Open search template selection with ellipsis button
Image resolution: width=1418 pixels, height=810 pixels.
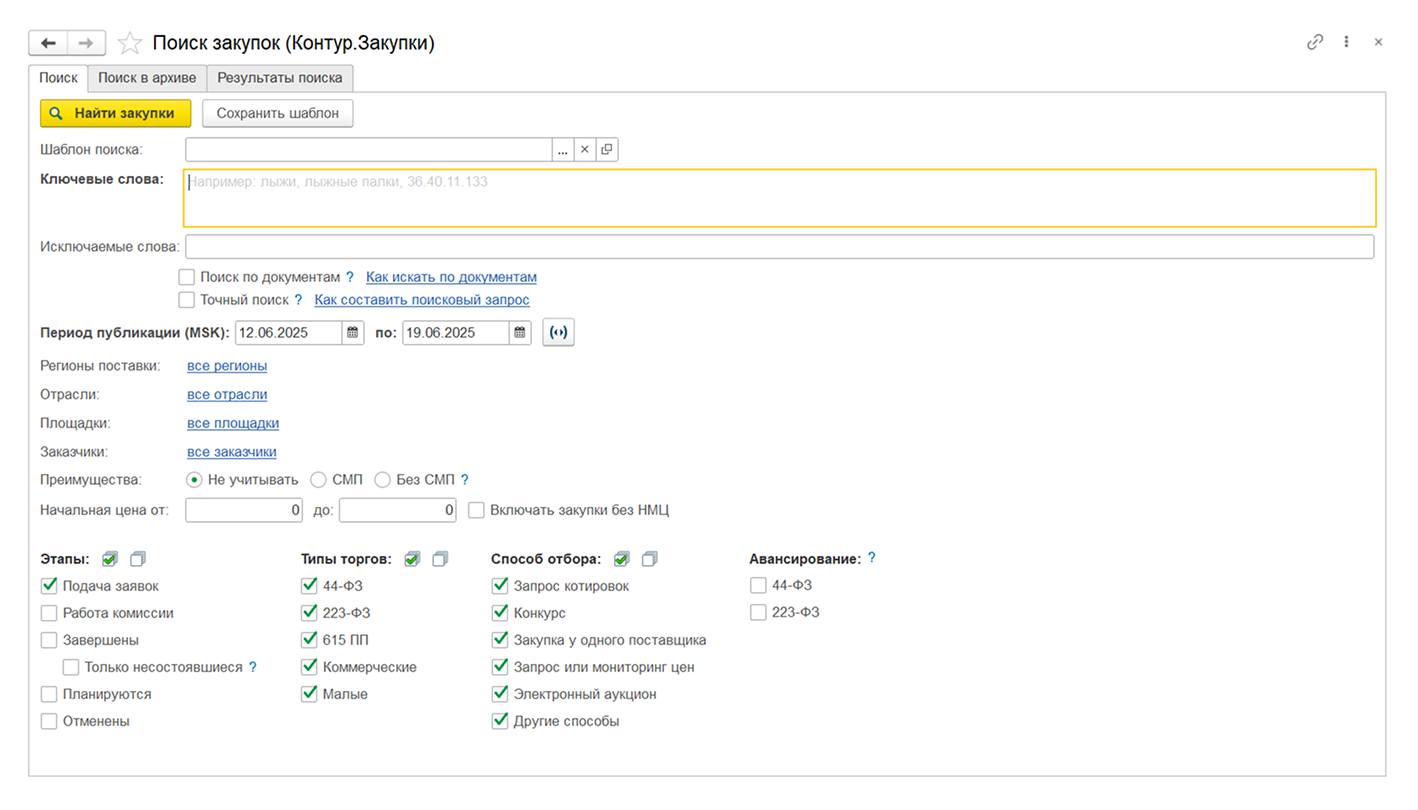point(563,149)
